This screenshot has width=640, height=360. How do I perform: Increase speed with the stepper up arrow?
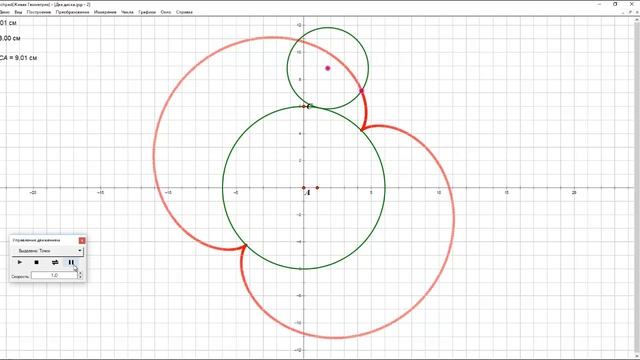[80, 273]
